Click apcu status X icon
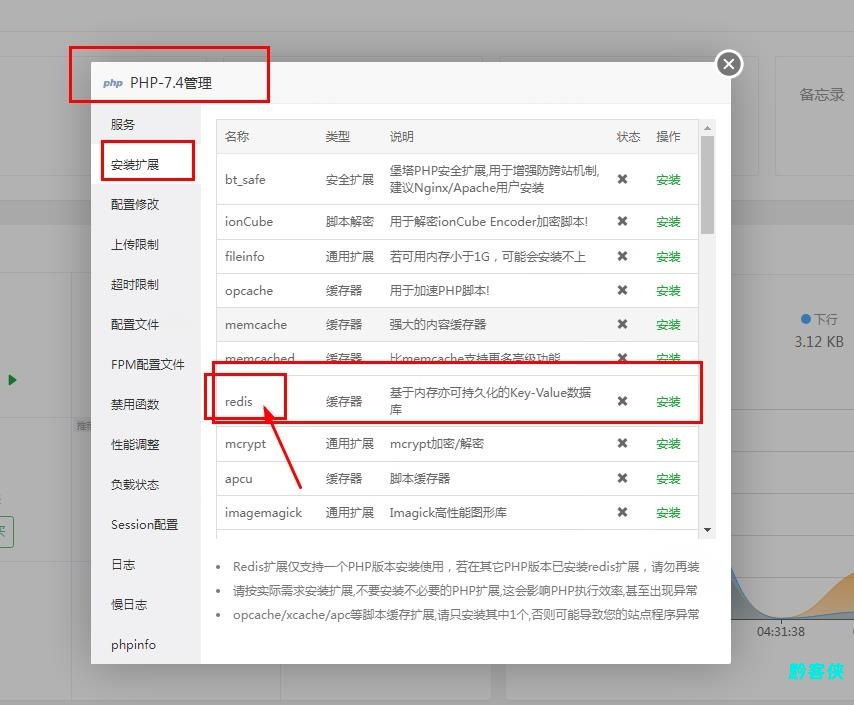The width and height of the screenshot is (854, 705). coord(623,478)
